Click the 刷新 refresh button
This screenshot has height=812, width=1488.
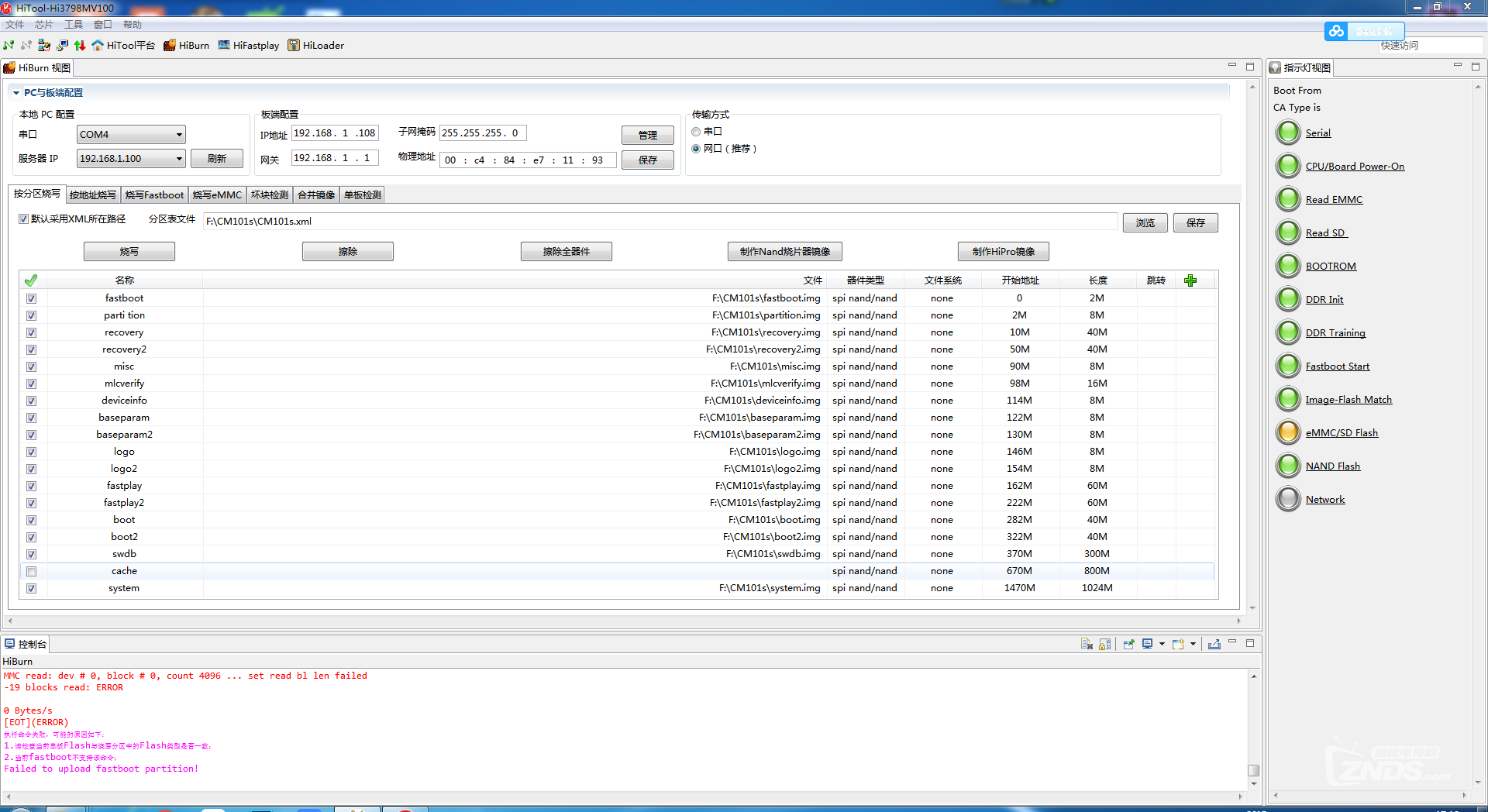click(217, 158)
